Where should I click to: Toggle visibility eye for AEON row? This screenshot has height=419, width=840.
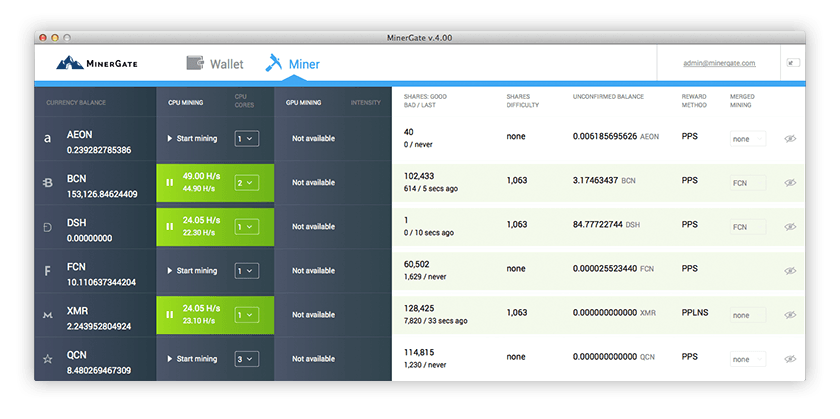click(x=790, y=139)
